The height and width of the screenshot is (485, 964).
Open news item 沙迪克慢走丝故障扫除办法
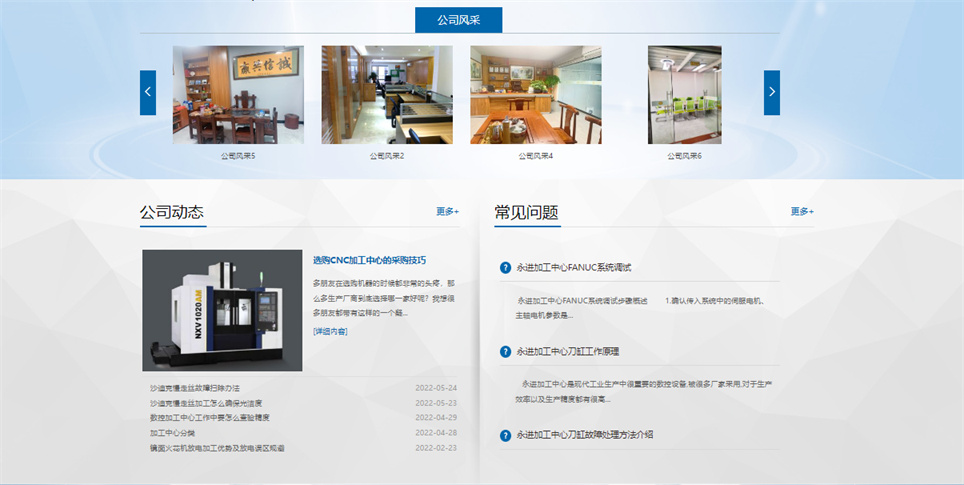tap(195, 388)
